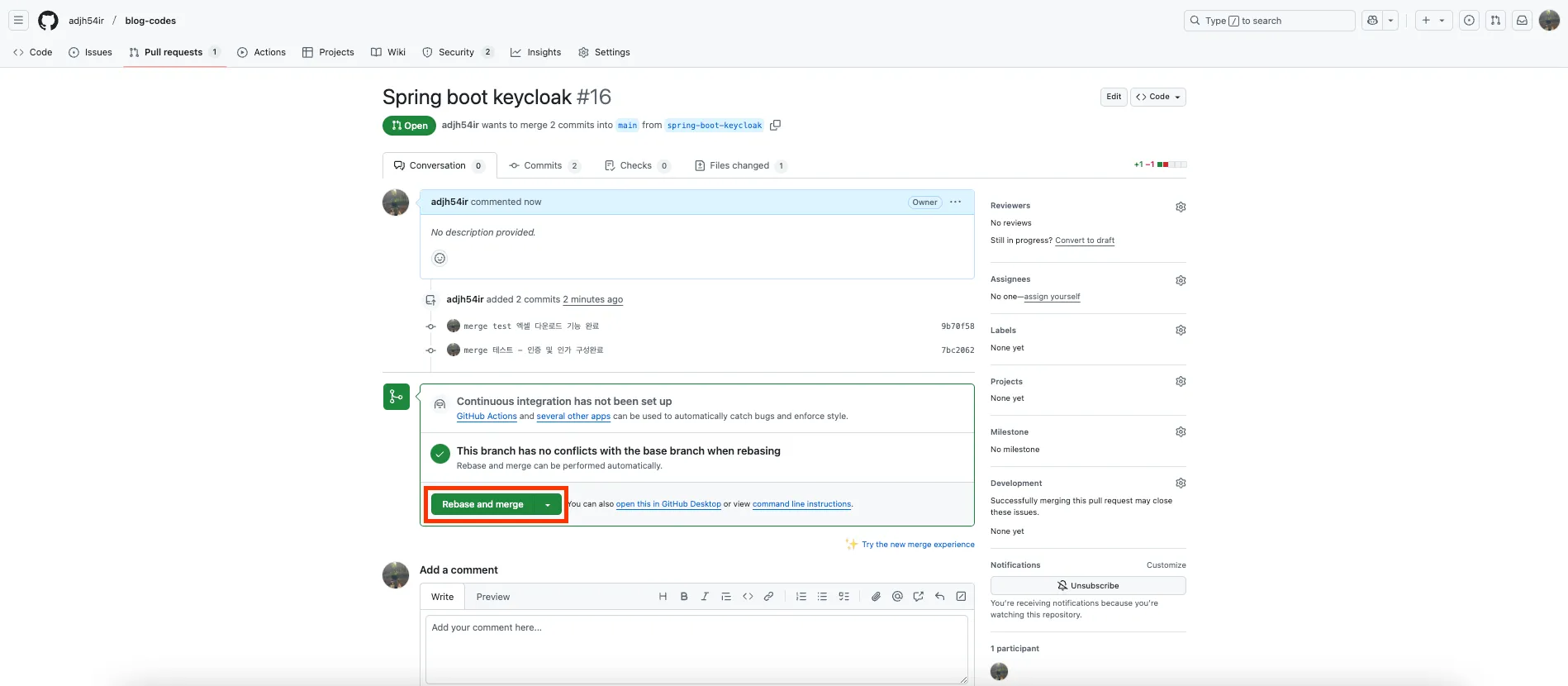Open merge method dropdown arrow
This screenshot has width=1568, height=686.
pos(548,504)
